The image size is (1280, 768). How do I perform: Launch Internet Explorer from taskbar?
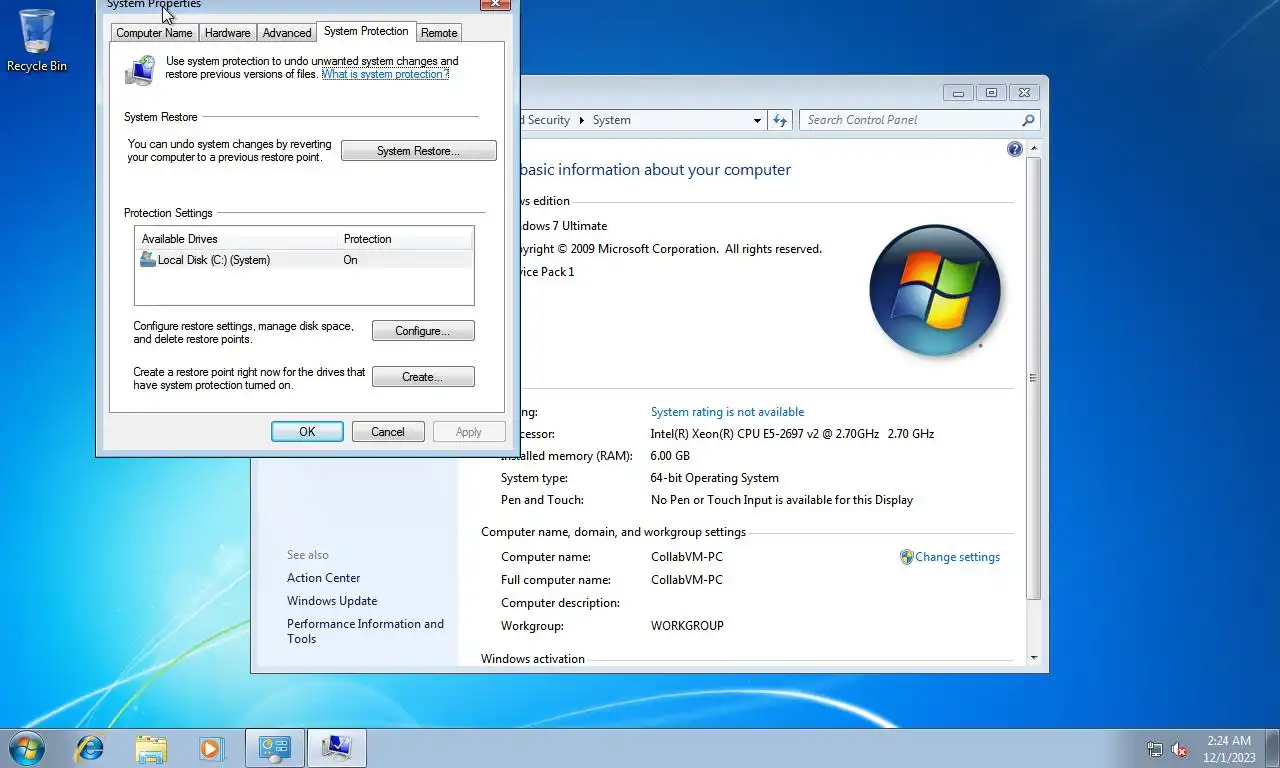pyautogui.click(x=90, y=748)
